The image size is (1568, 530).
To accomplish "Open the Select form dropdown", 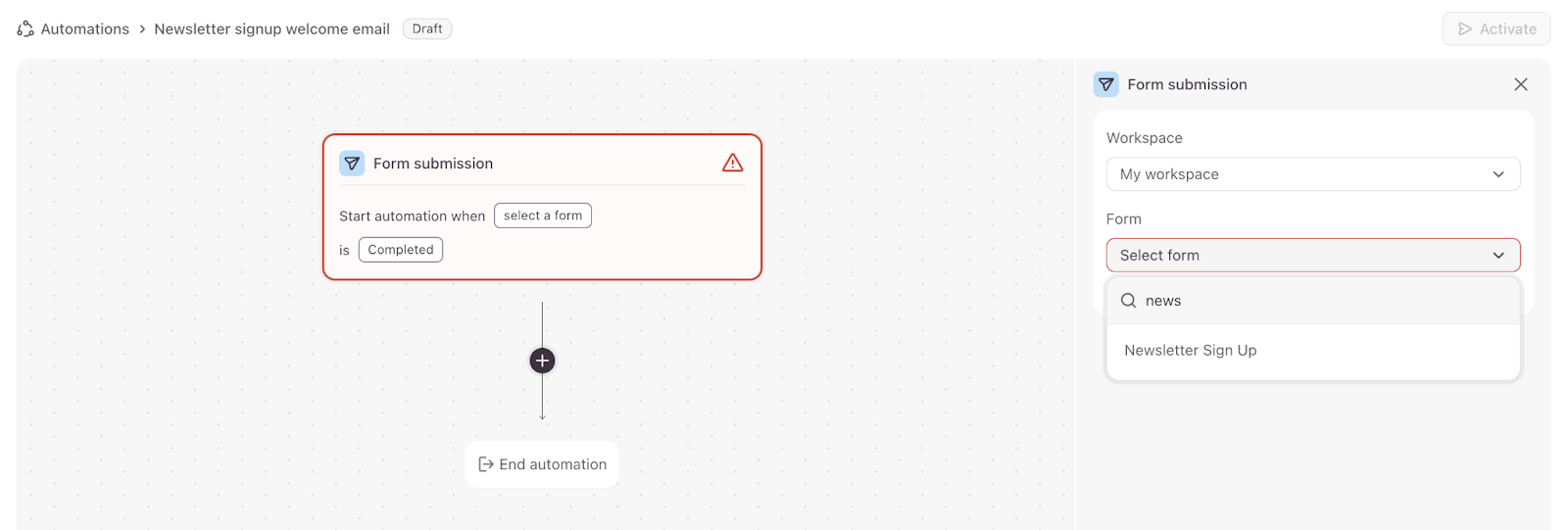I will tap(1312, 256).
